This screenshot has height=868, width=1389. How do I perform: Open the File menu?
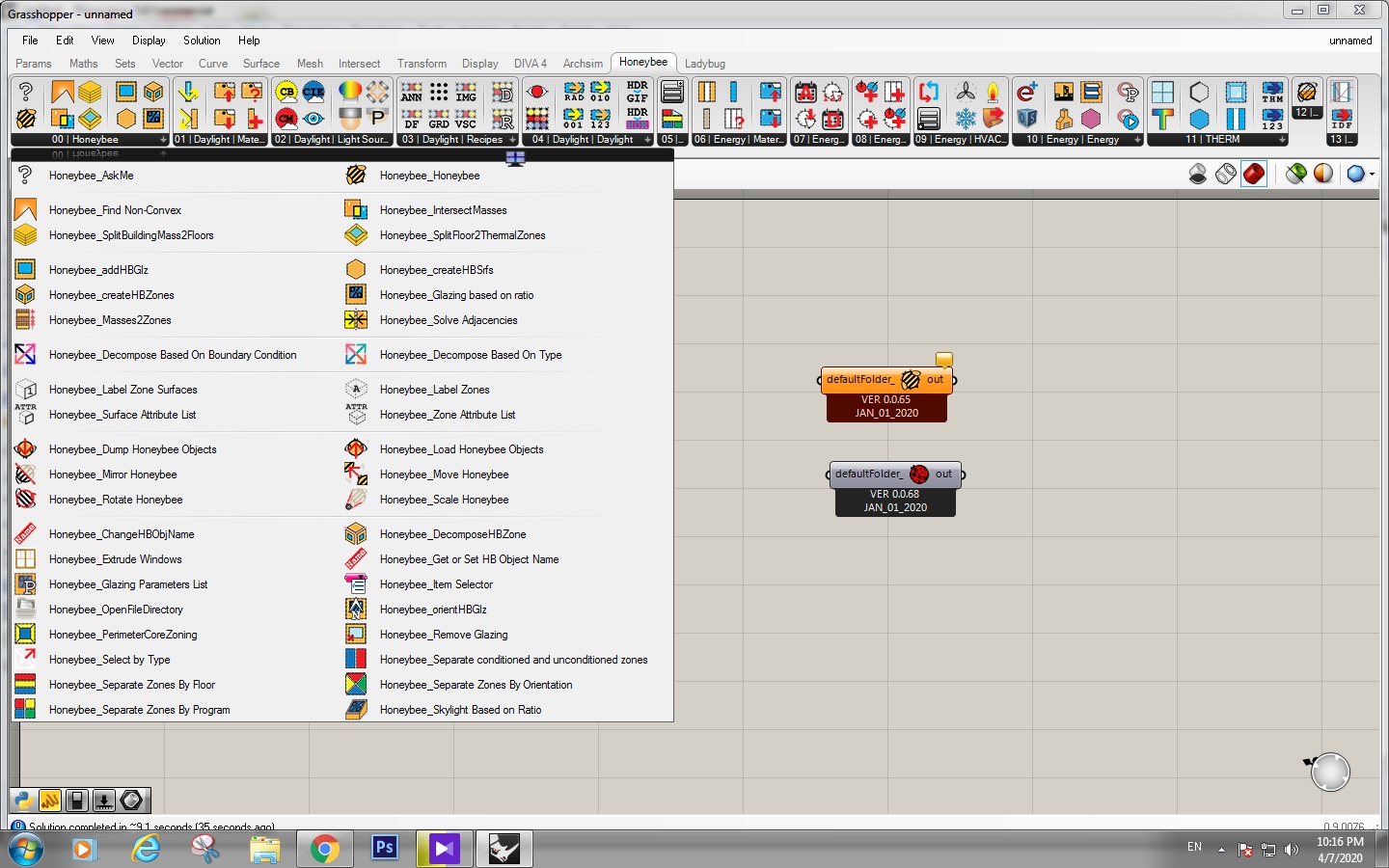(x=30, y=41)
